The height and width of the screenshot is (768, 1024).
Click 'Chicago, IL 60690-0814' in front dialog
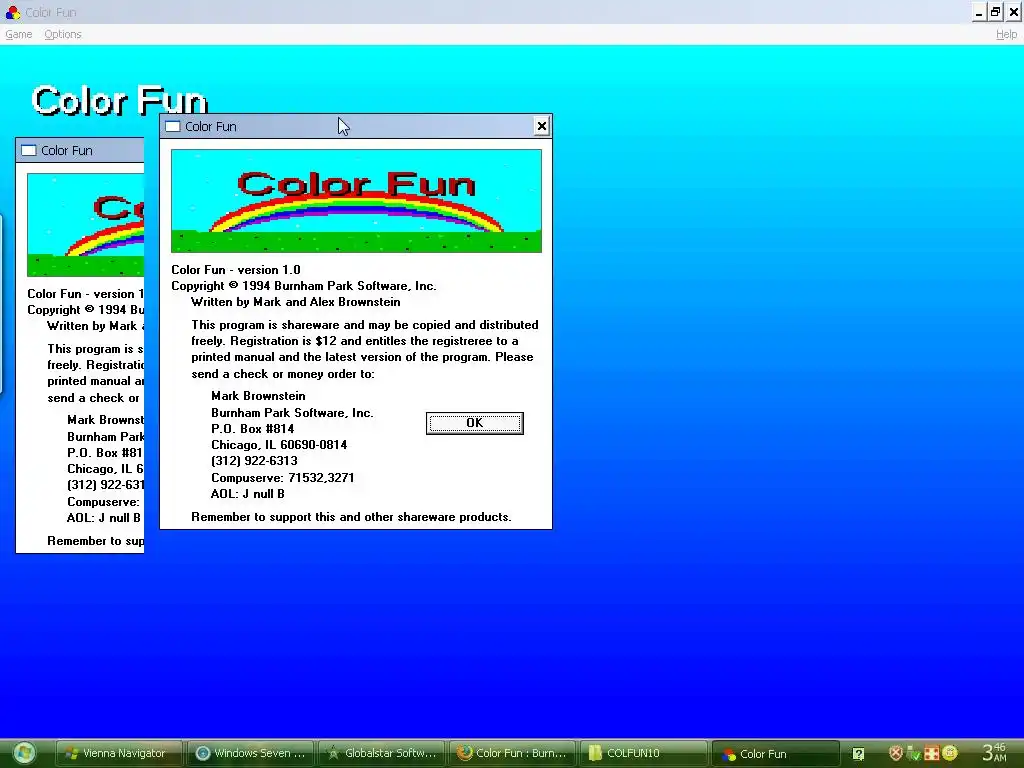click(x=279, y=445)
